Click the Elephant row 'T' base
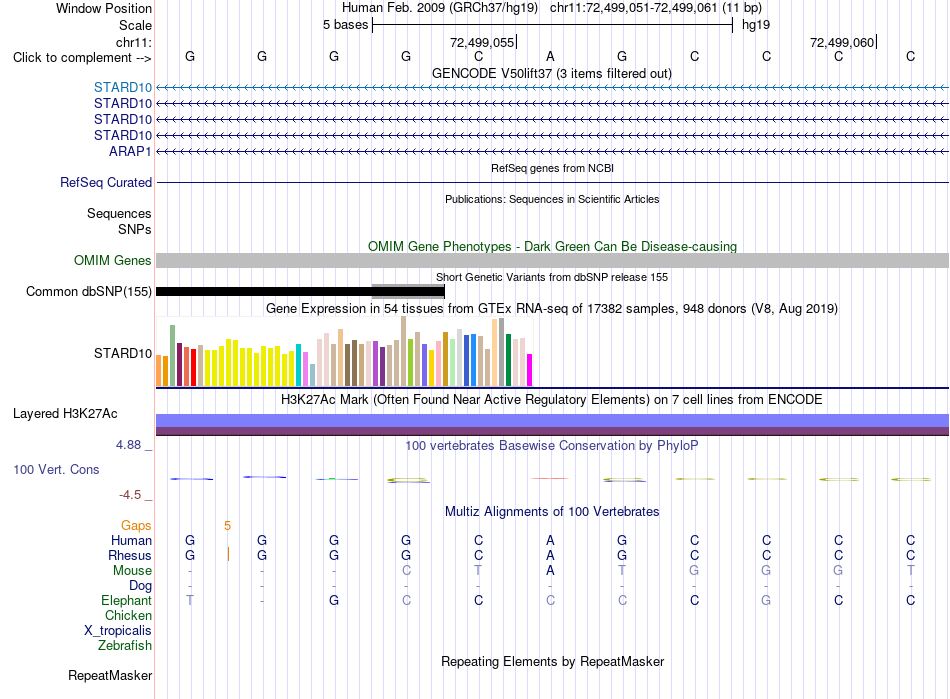 pos(190,600)
